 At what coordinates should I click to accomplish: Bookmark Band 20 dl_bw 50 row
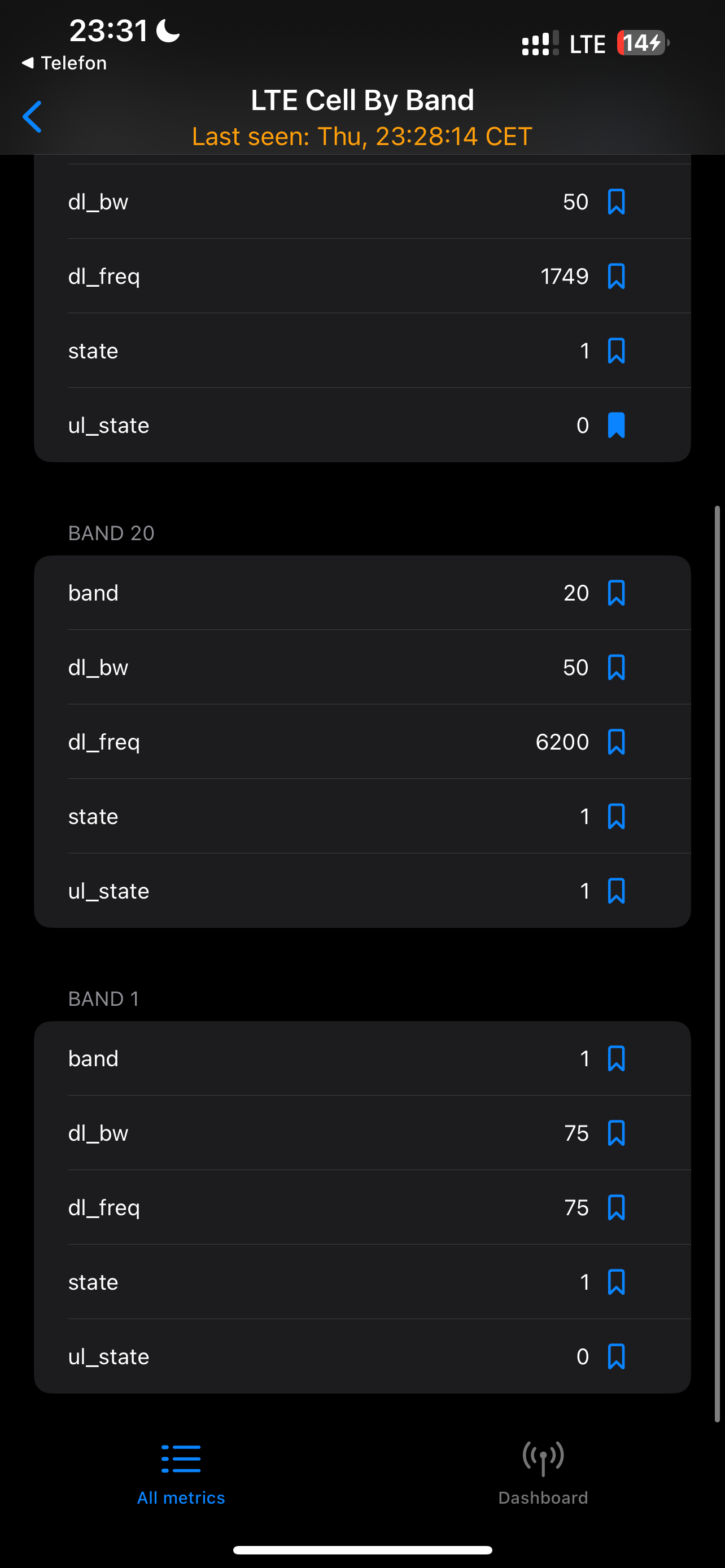(616, 668)
